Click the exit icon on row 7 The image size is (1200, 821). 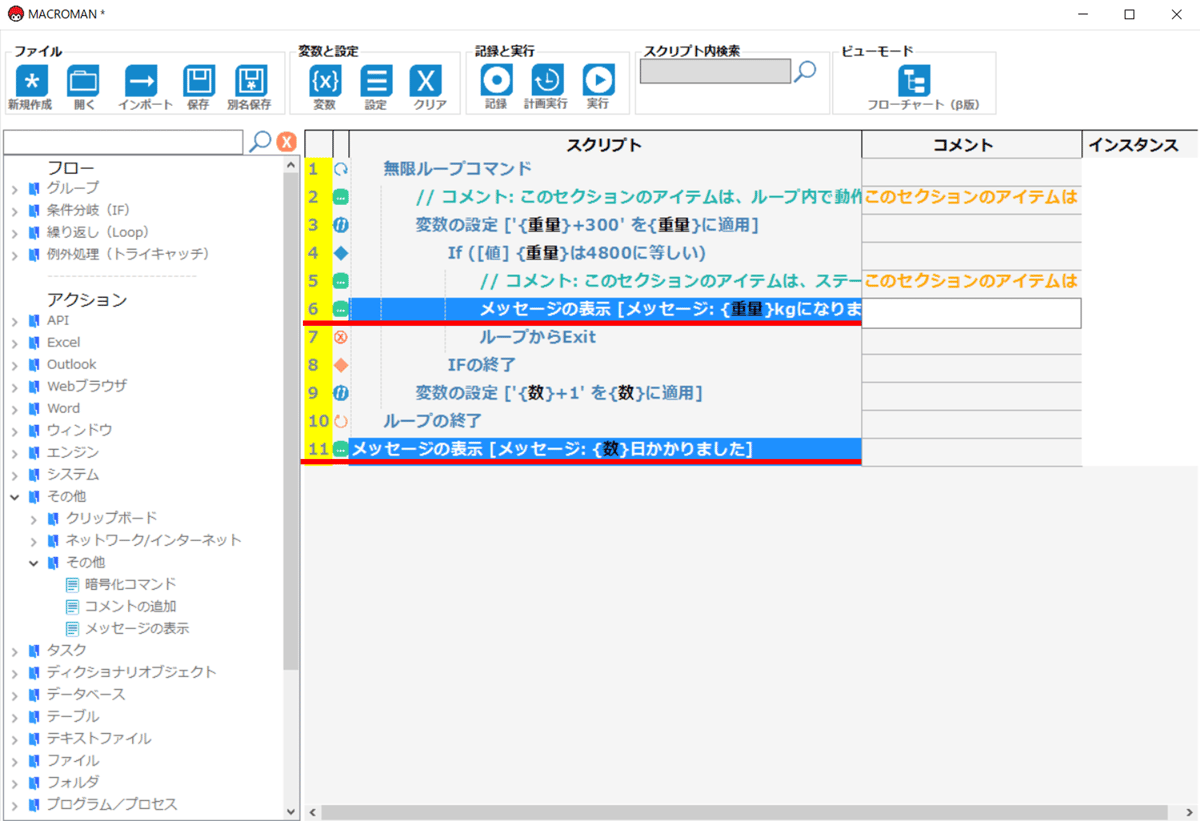(340, 337)
